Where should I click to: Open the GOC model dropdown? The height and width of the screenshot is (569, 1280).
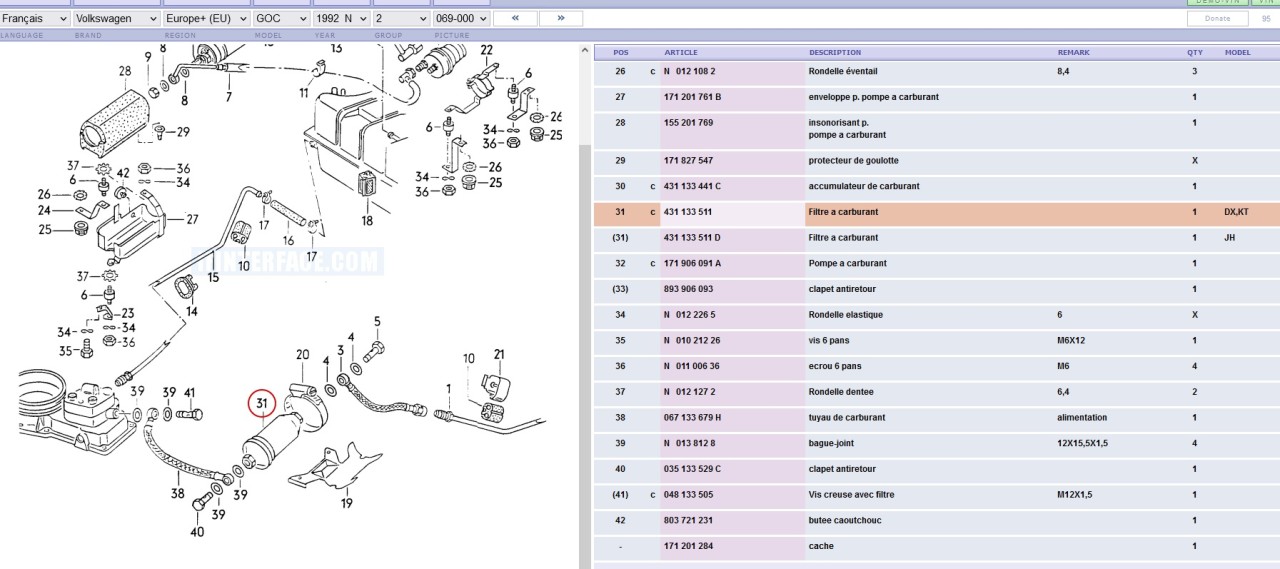point(281,18)
